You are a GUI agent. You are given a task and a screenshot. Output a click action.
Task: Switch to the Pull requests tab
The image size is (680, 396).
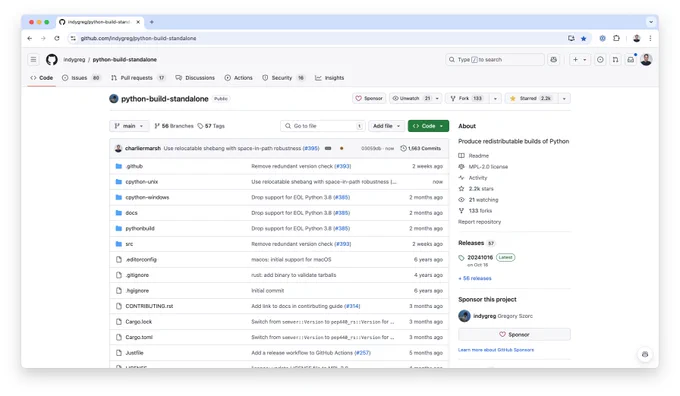pos(138,78)
